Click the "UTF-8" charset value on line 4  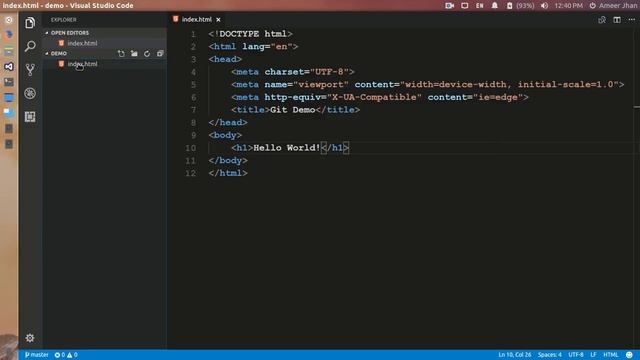tap(329, 72)
